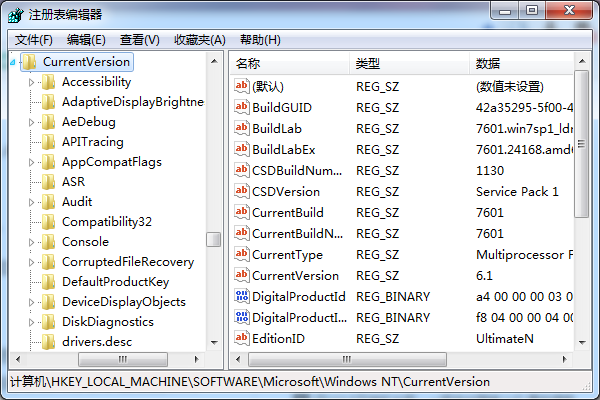Click the Accessibility folder icon
Screen dimensions: 600x400
pos(48,82)
